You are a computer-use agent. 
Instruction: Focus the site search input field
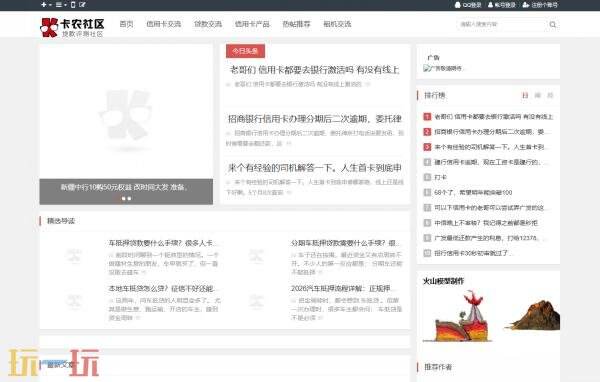point(501,24)
